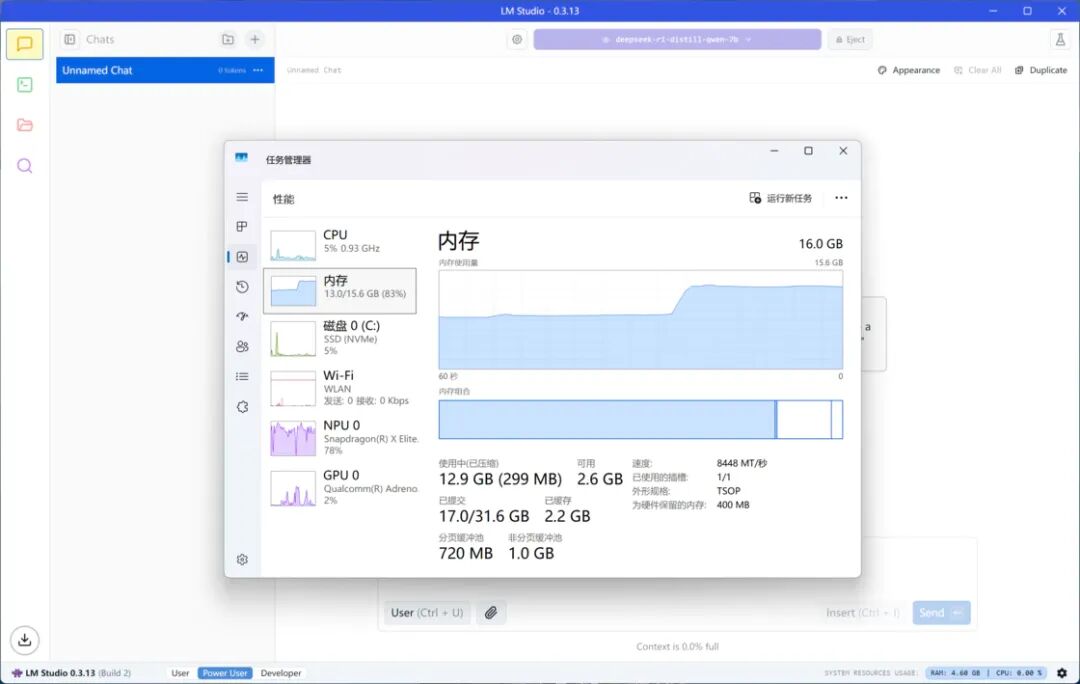Click the memory usage graph in Task Manager
The width and height of the screenshot is (1080, 684).
[x=641, y=320]
